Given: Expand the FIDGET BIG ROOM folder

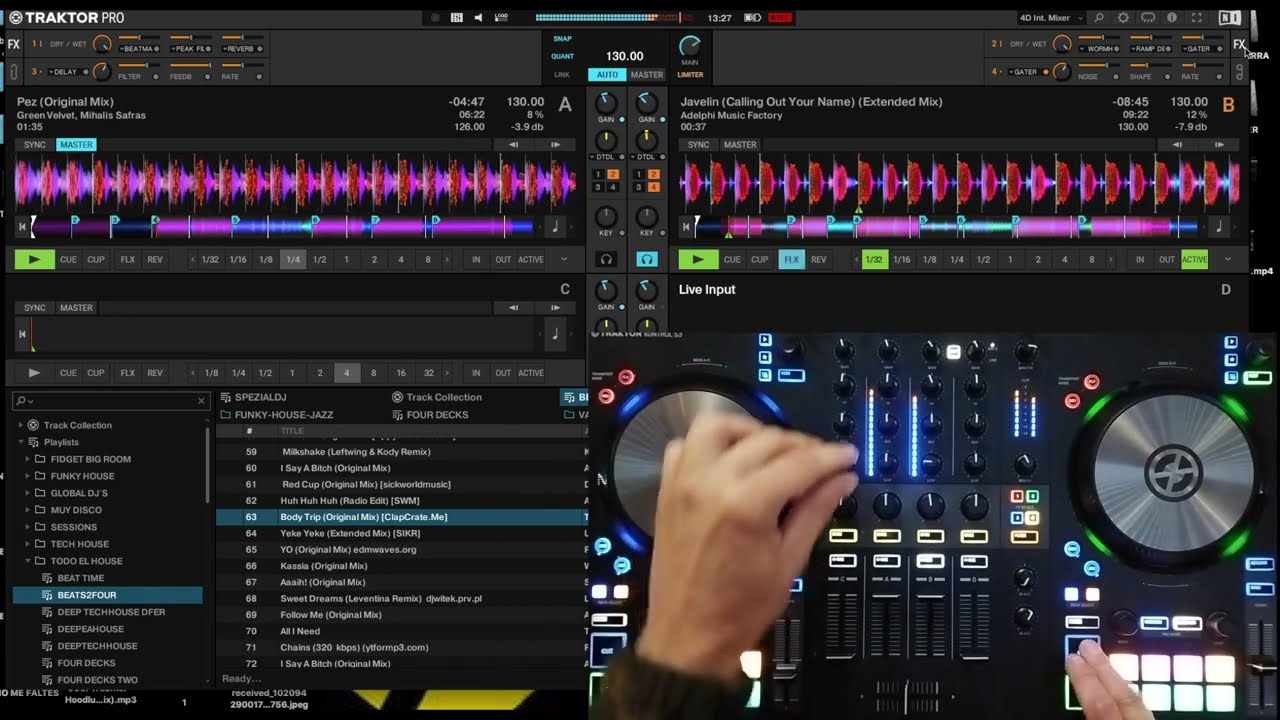Looking at the screenshot, I should pyautogui.click(x=28, y=459).
